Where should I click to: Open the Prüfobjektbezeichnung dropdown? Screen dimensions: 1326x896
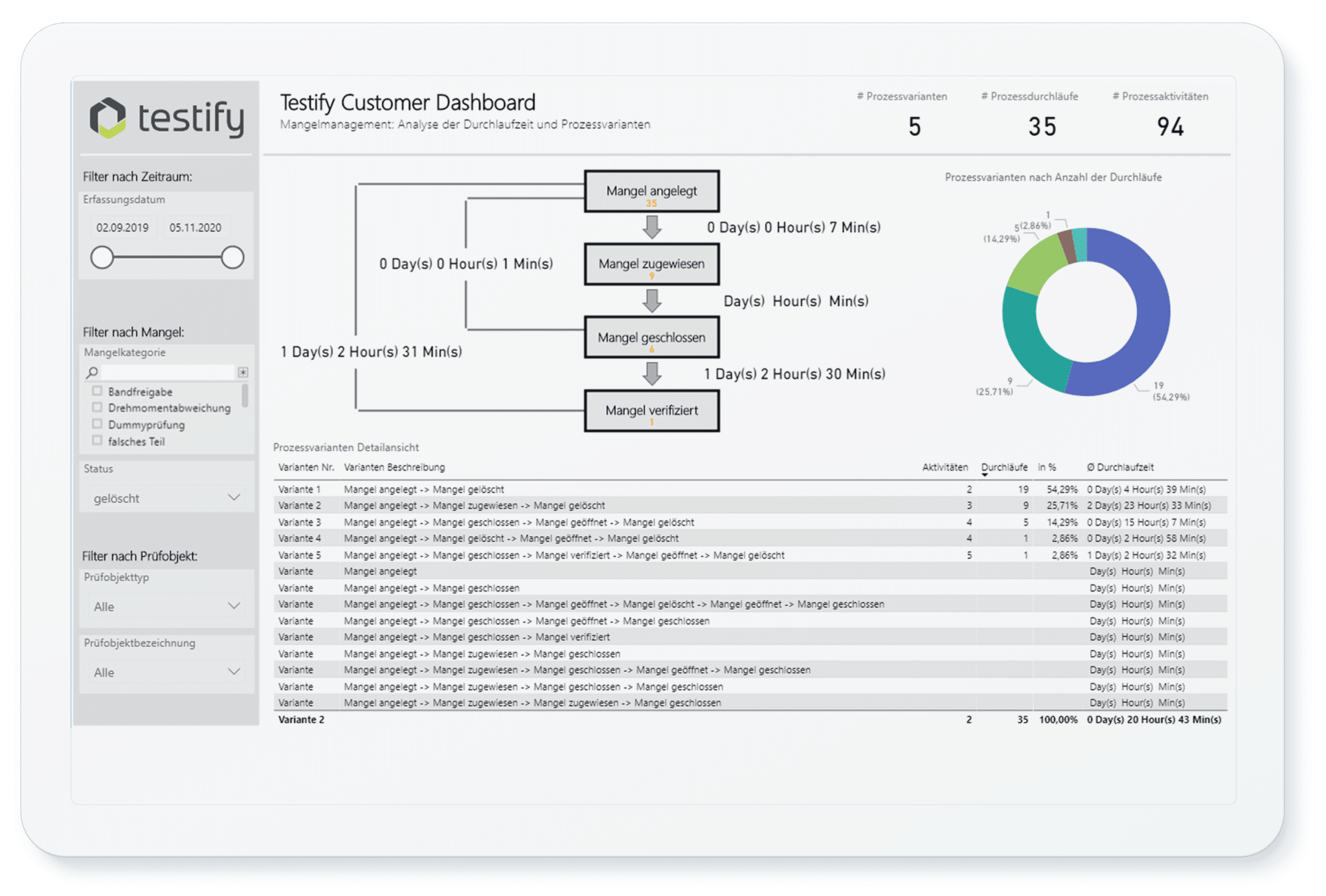tap(166, 672)
